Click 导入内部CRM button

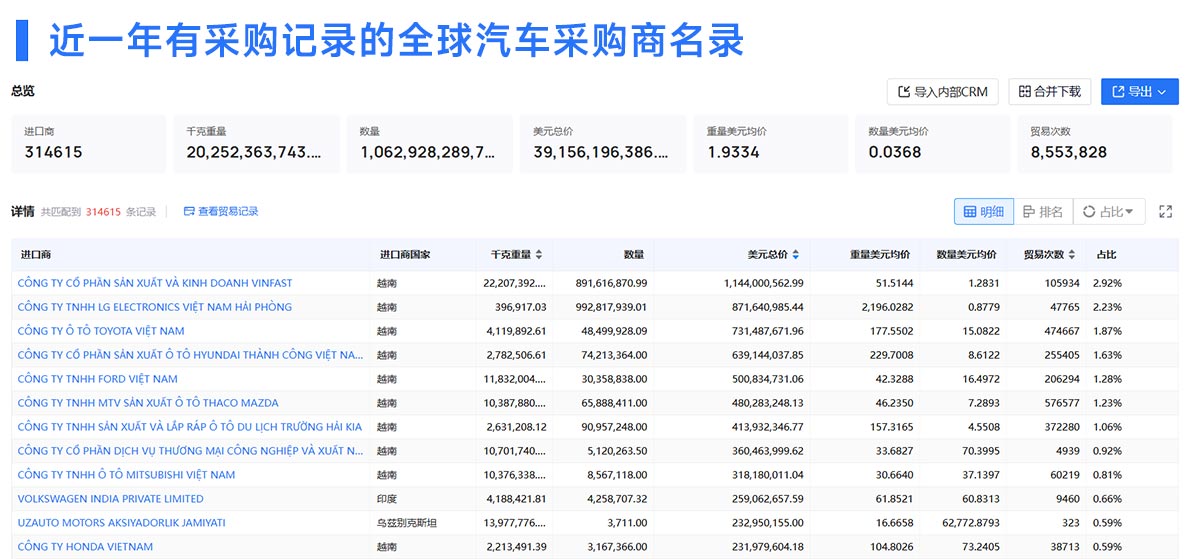pyautogui.click(x=943, y=92)
